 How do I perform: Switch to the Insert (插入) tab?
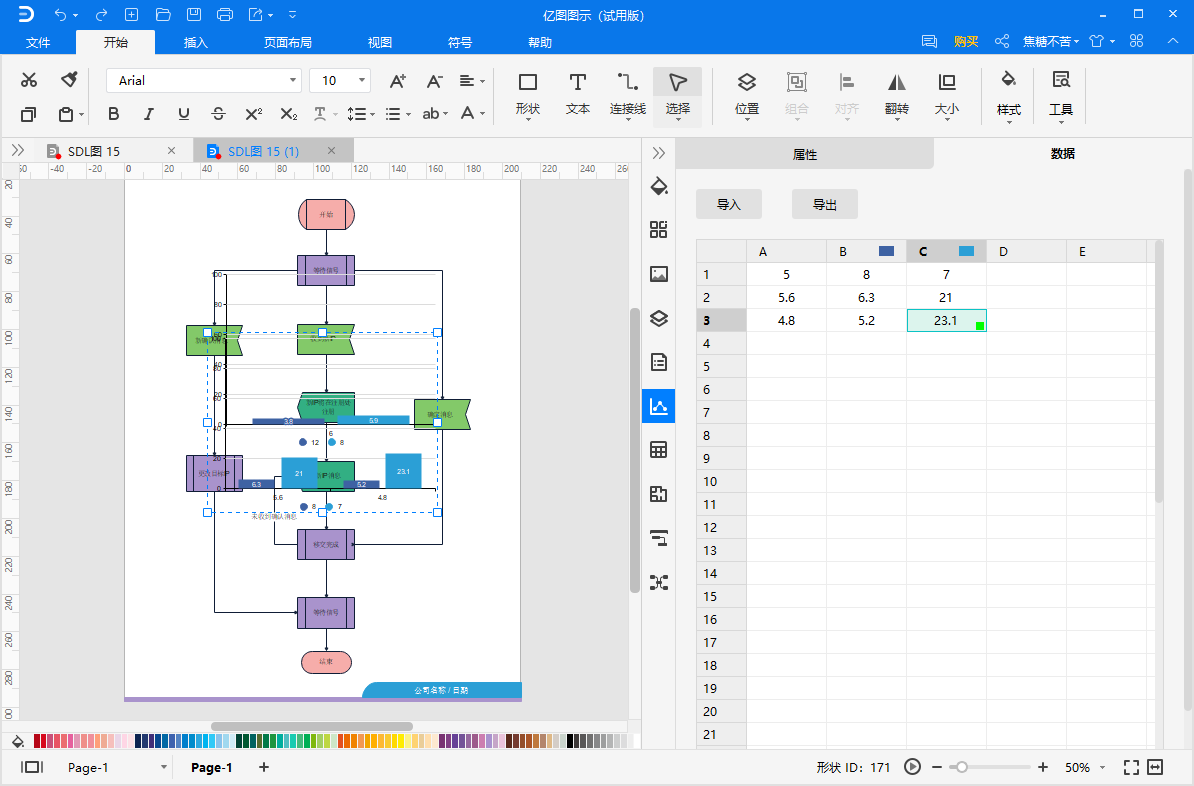tap(196, 42)
